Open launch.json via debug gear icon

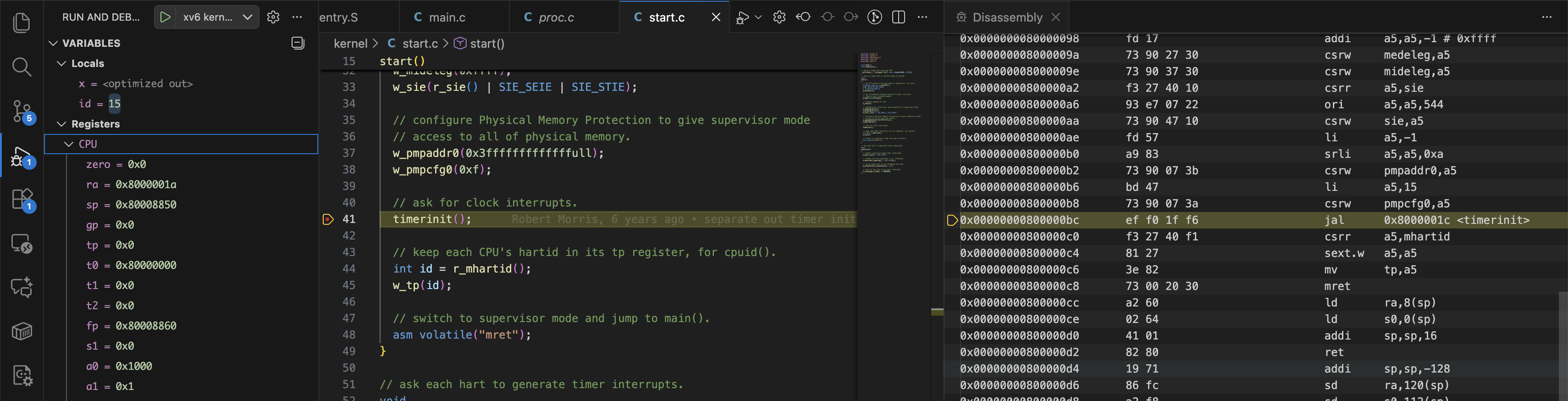(273, 17)
